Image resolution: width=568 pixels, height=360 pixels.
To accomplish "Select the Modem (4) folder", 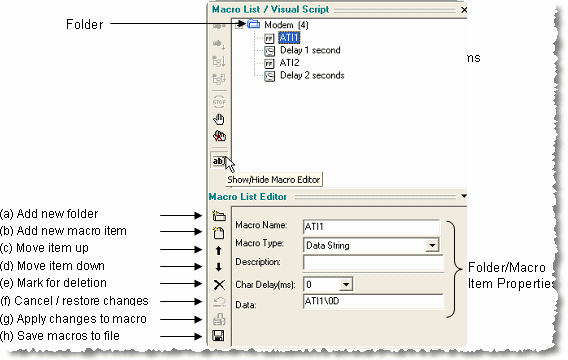I will point(286,25).
